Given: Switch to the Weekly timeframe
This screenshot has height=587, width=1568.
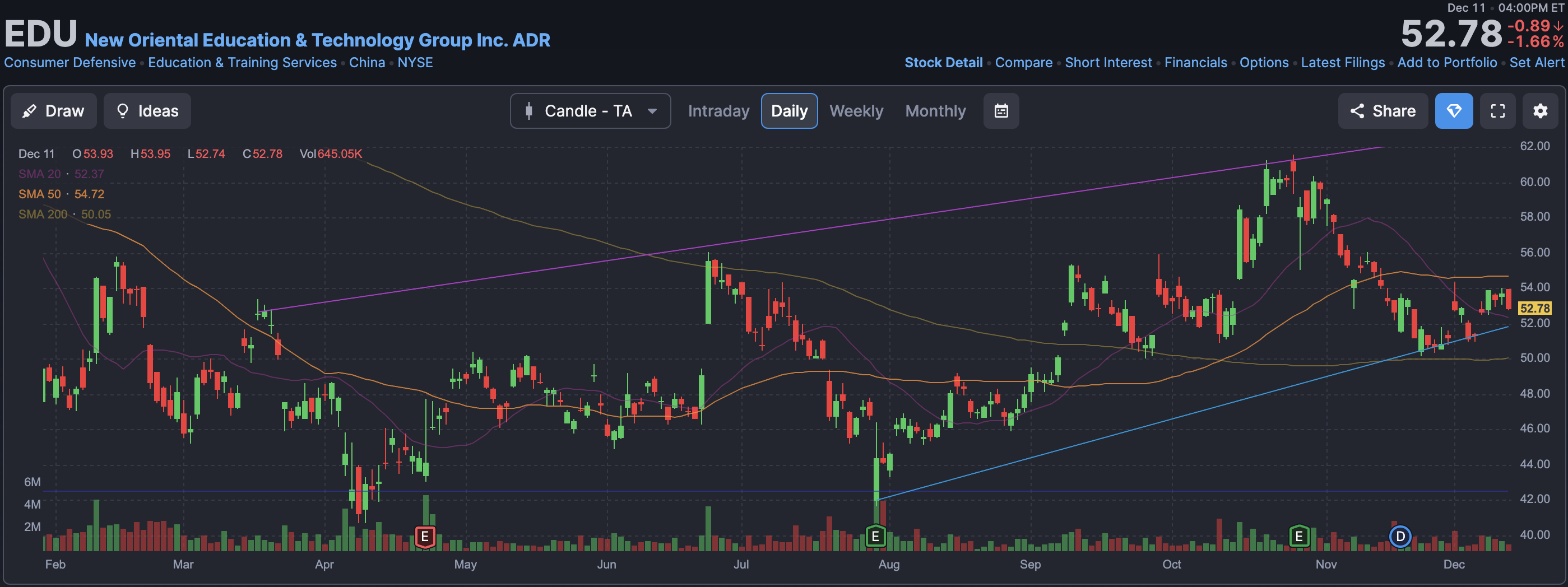Looking at the screenshot, I should click(856, 111).
